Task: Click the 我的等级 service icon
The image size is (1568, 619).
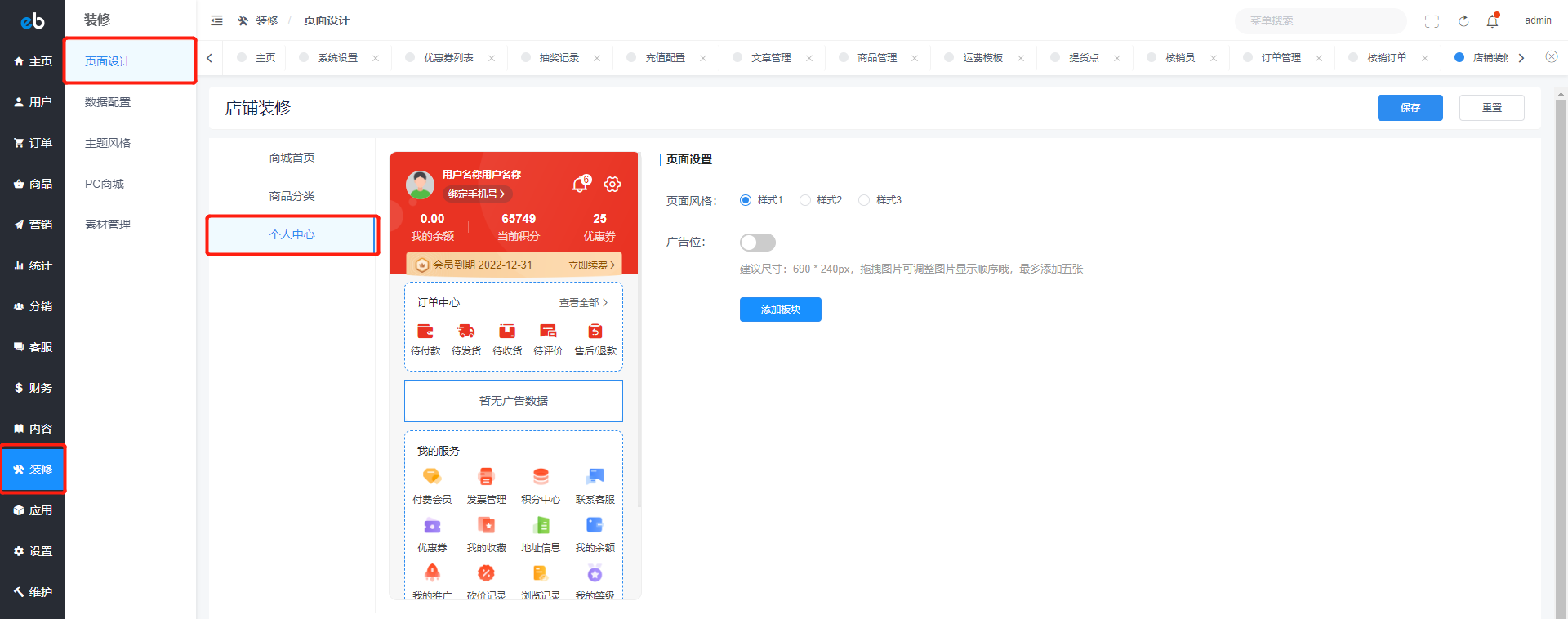Action: tap(595, 573)
